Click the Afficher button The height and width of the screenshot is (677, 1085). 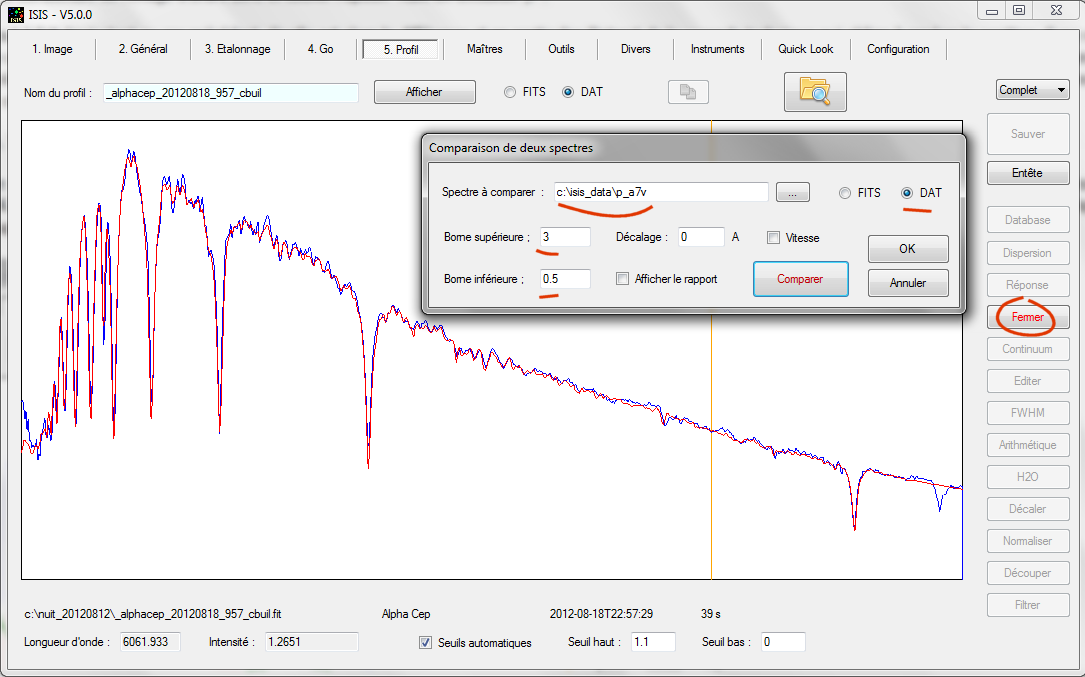[x=424, y=92]
